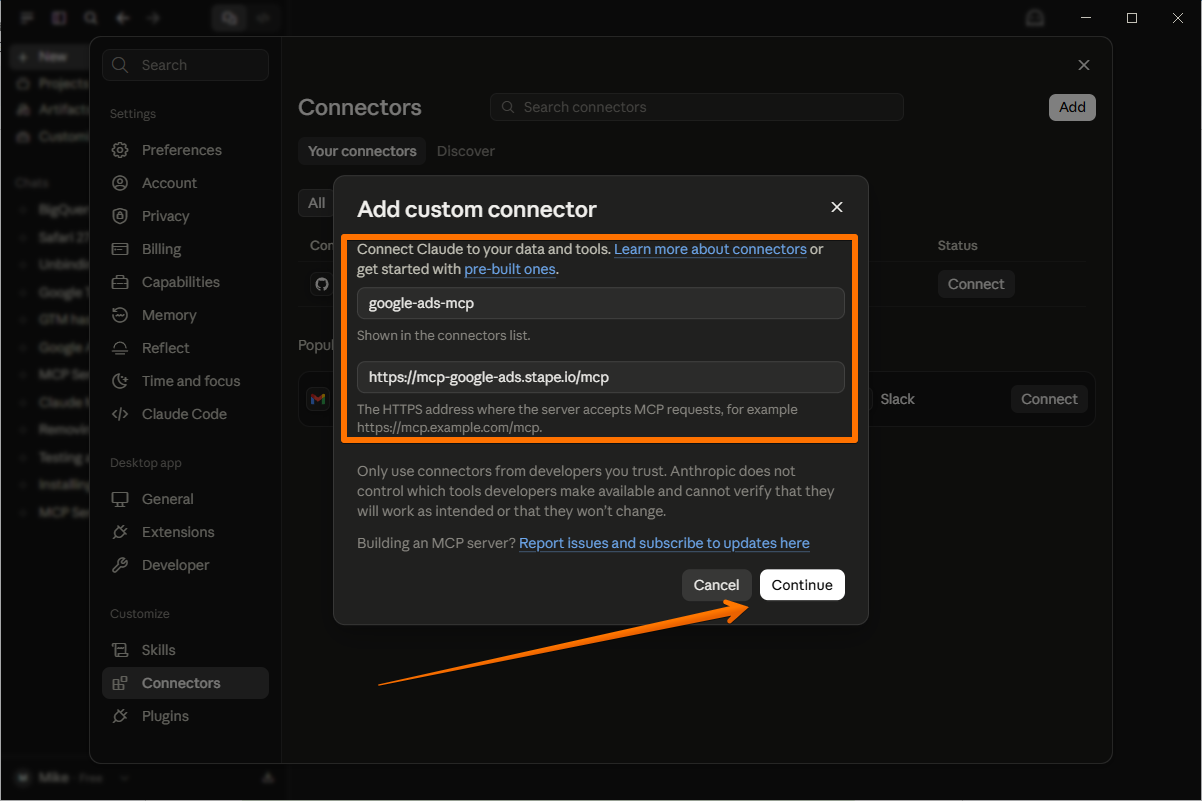Image resolution: width=1202 pixels, height=801 pixels.
Task: Open Reflect settings
Action: (185, 348)
